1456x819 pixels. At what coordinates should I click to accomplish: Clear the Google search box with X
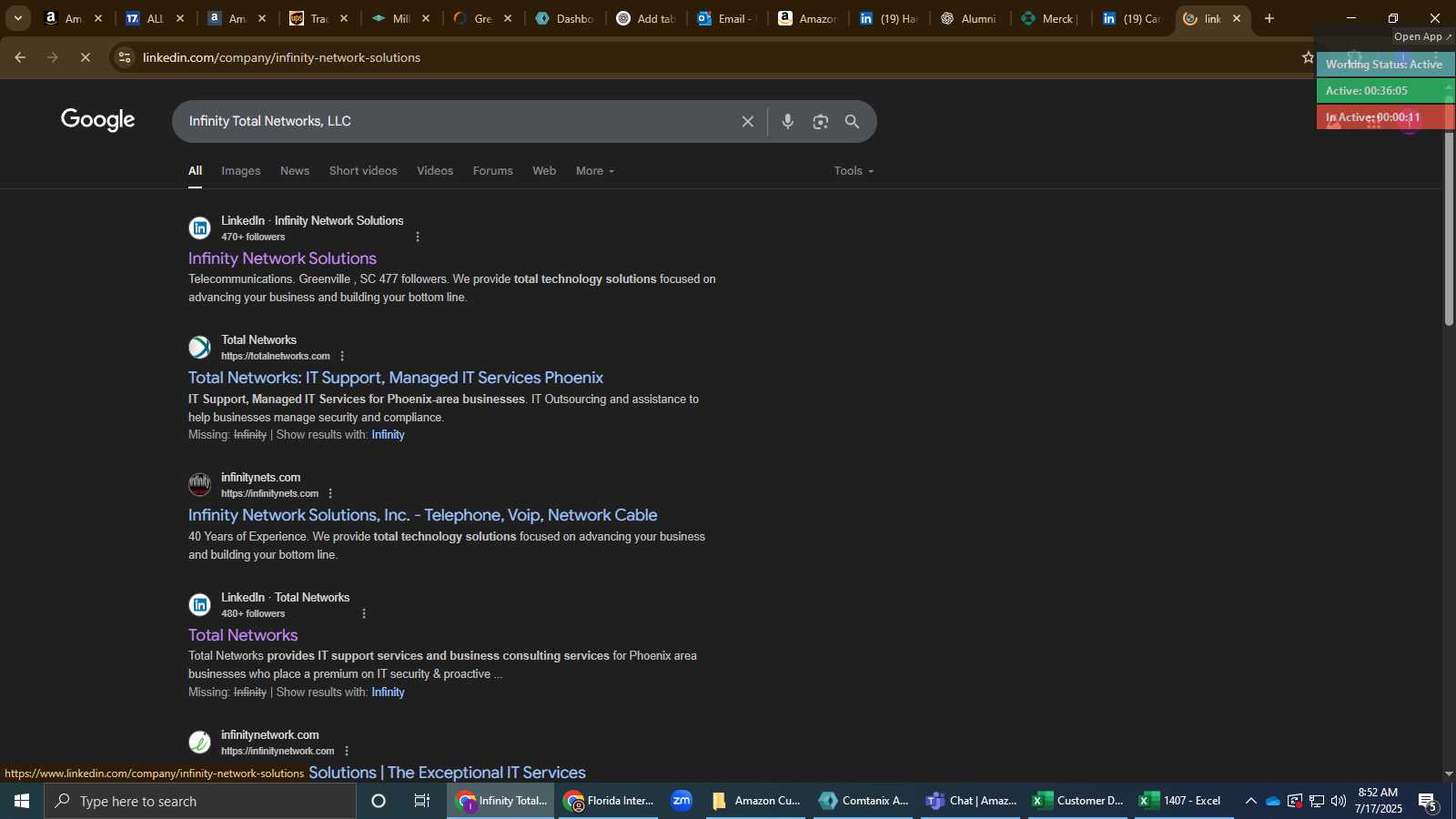[x=748, y=122]
